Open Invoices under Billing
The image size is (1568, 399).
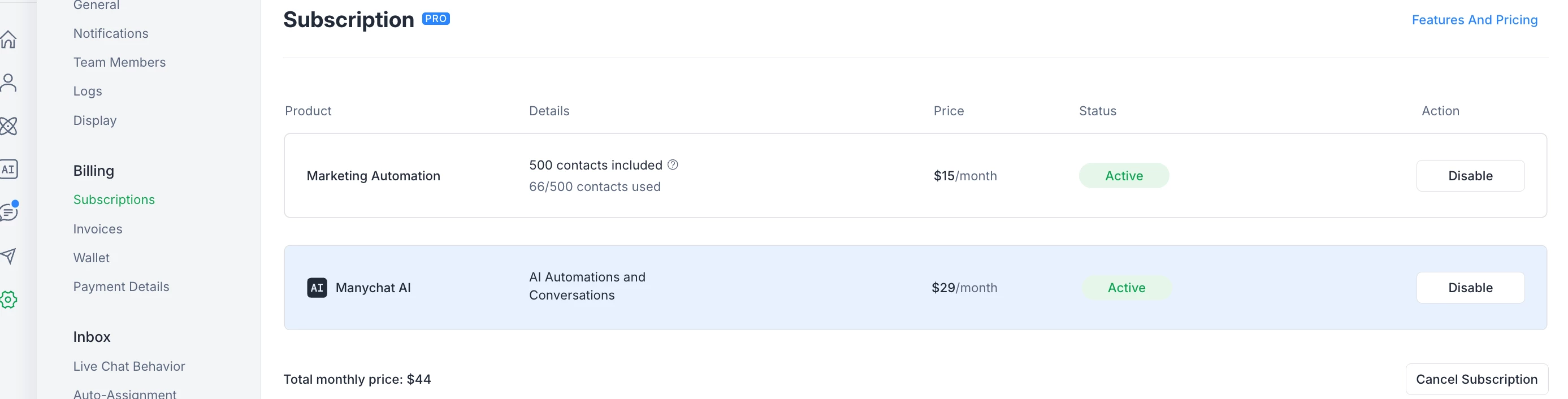(x=98, y=229)
